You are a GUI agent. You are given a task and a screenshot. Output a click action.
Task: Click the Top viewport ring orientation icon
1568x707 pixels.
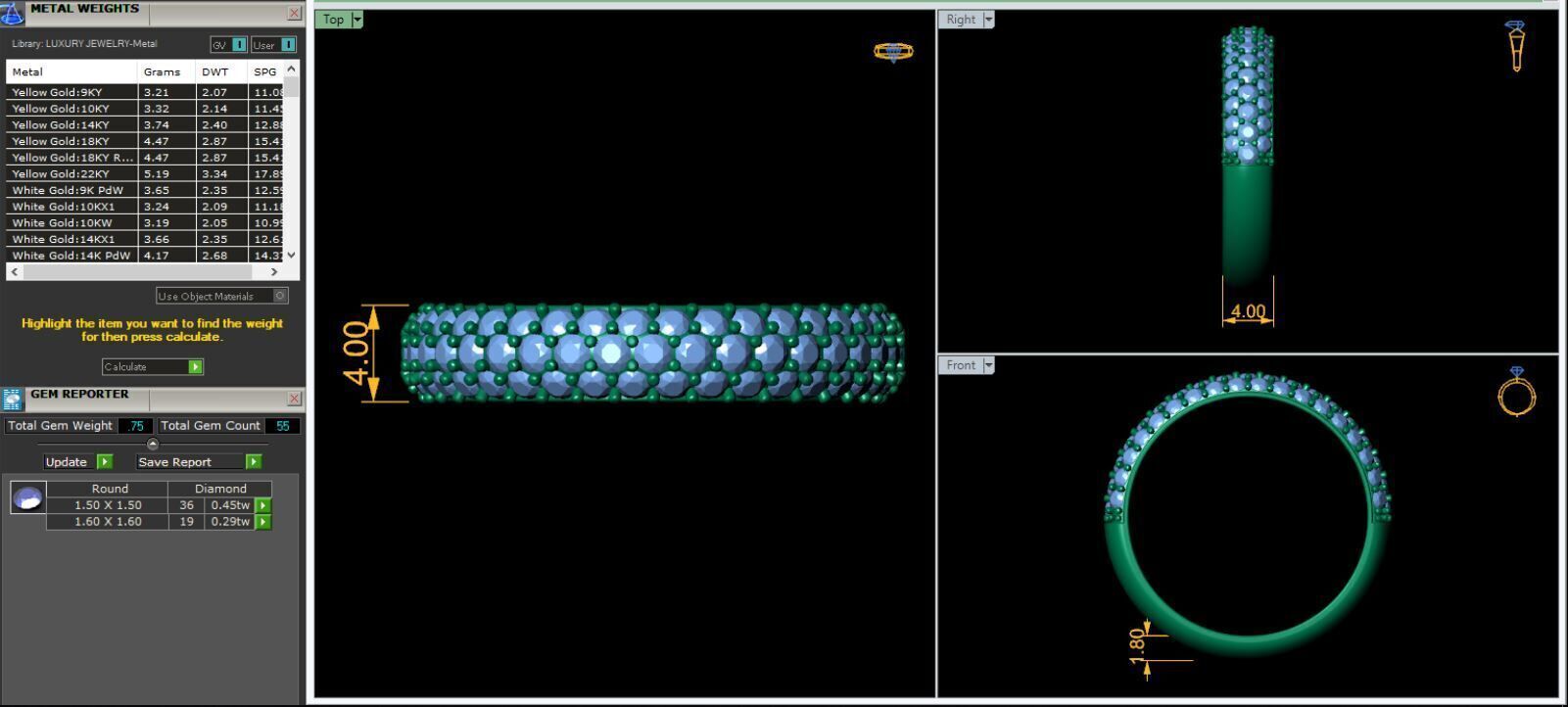[893, 52]
